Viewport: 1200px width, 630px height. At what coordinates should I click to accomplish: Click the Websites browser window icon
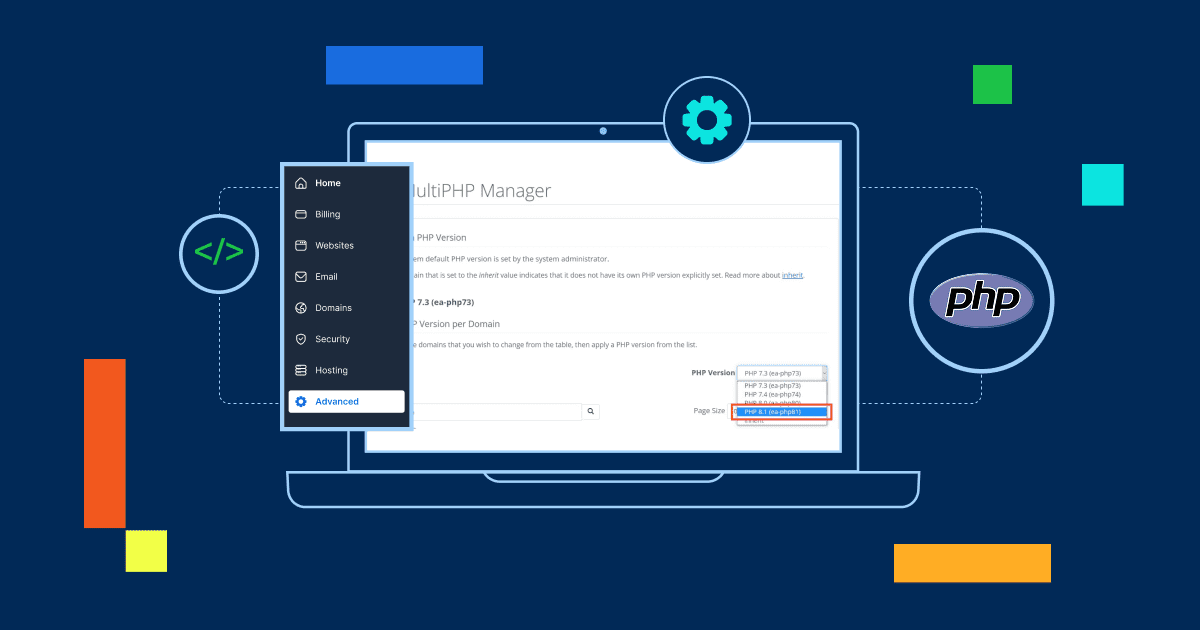[301, 245]
